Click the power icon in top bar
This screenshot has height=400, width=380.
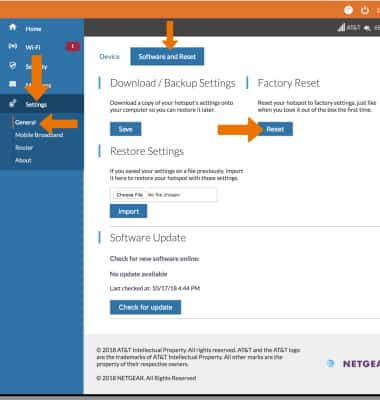365,10
